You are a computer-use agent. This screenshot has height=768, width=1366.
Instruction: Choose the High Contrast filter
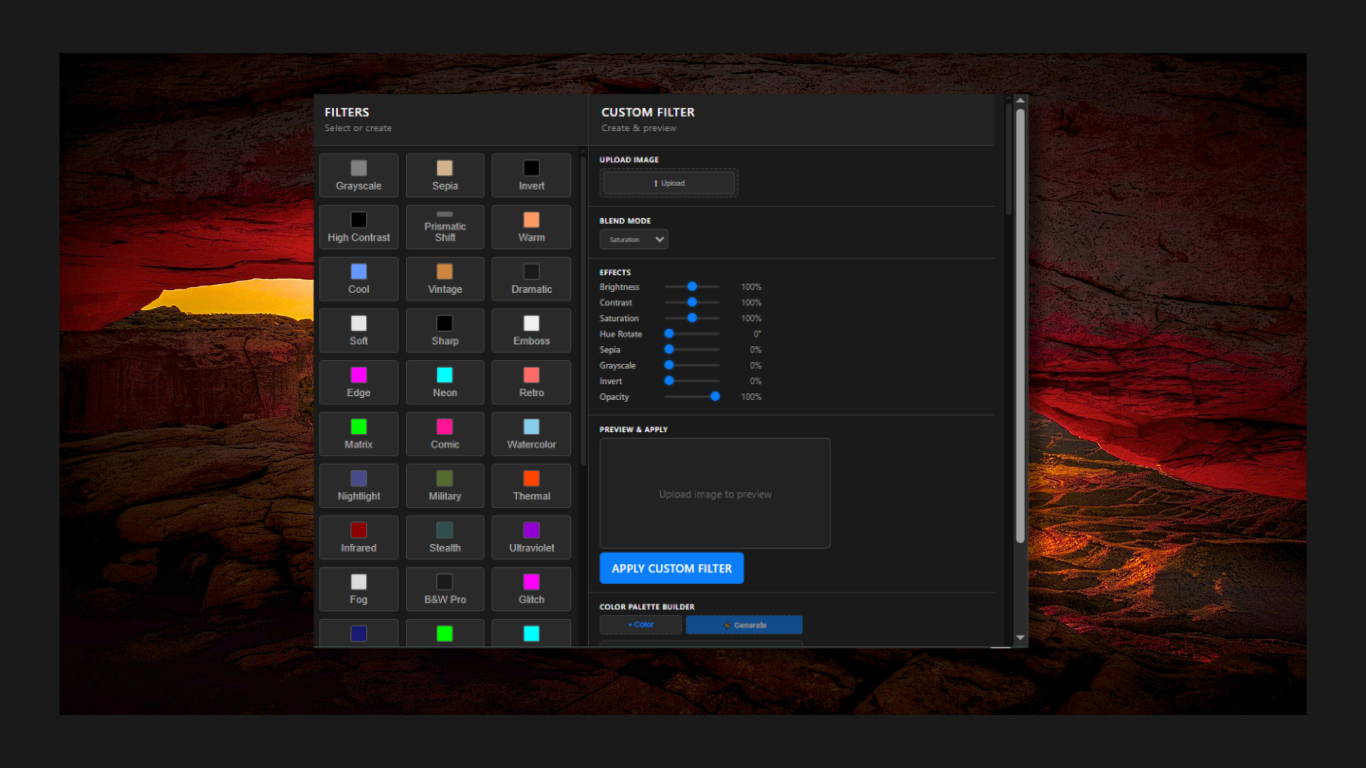point(358,227)
